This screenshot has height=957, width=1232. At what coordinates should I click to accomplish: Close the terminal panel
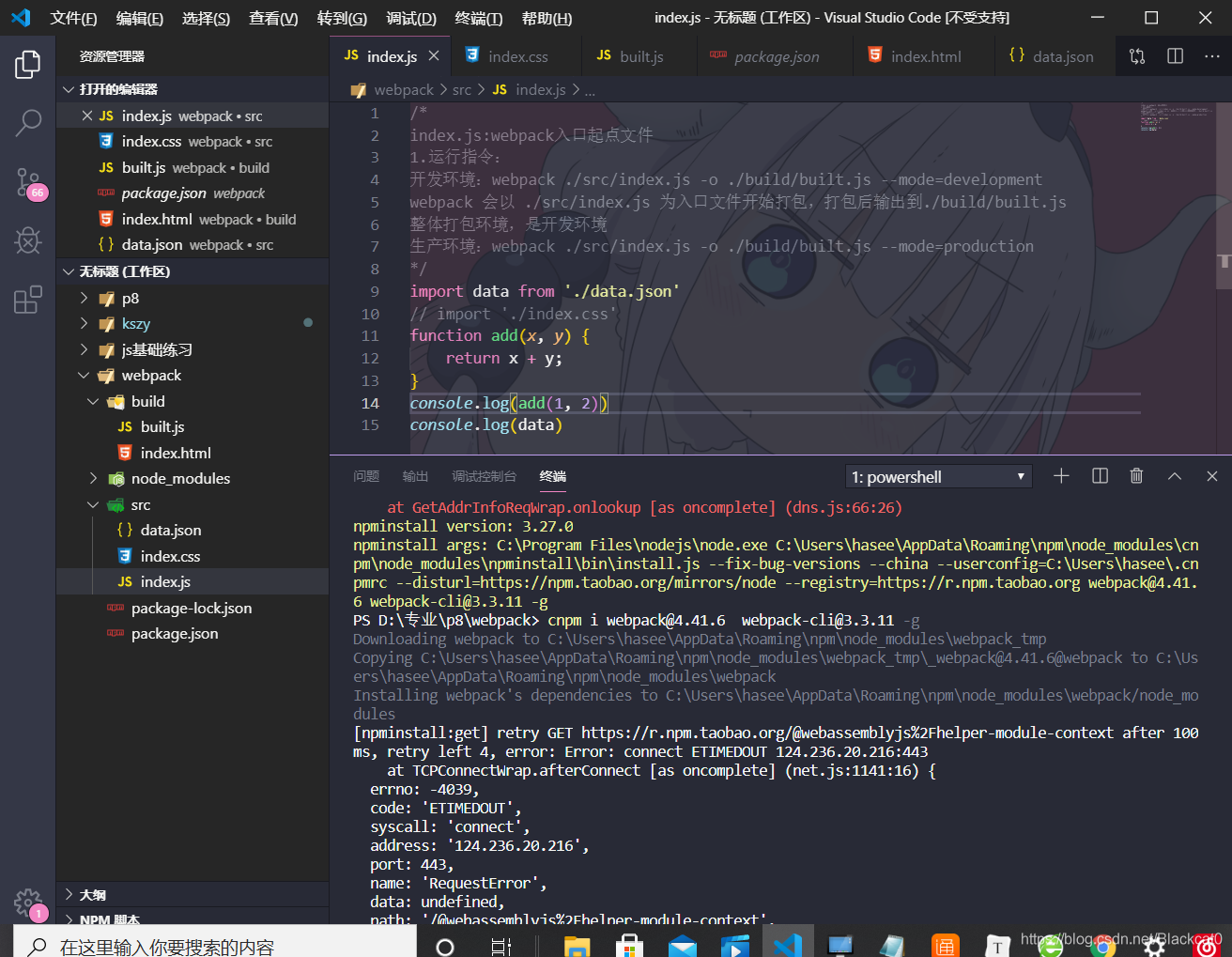point(1211,476)
